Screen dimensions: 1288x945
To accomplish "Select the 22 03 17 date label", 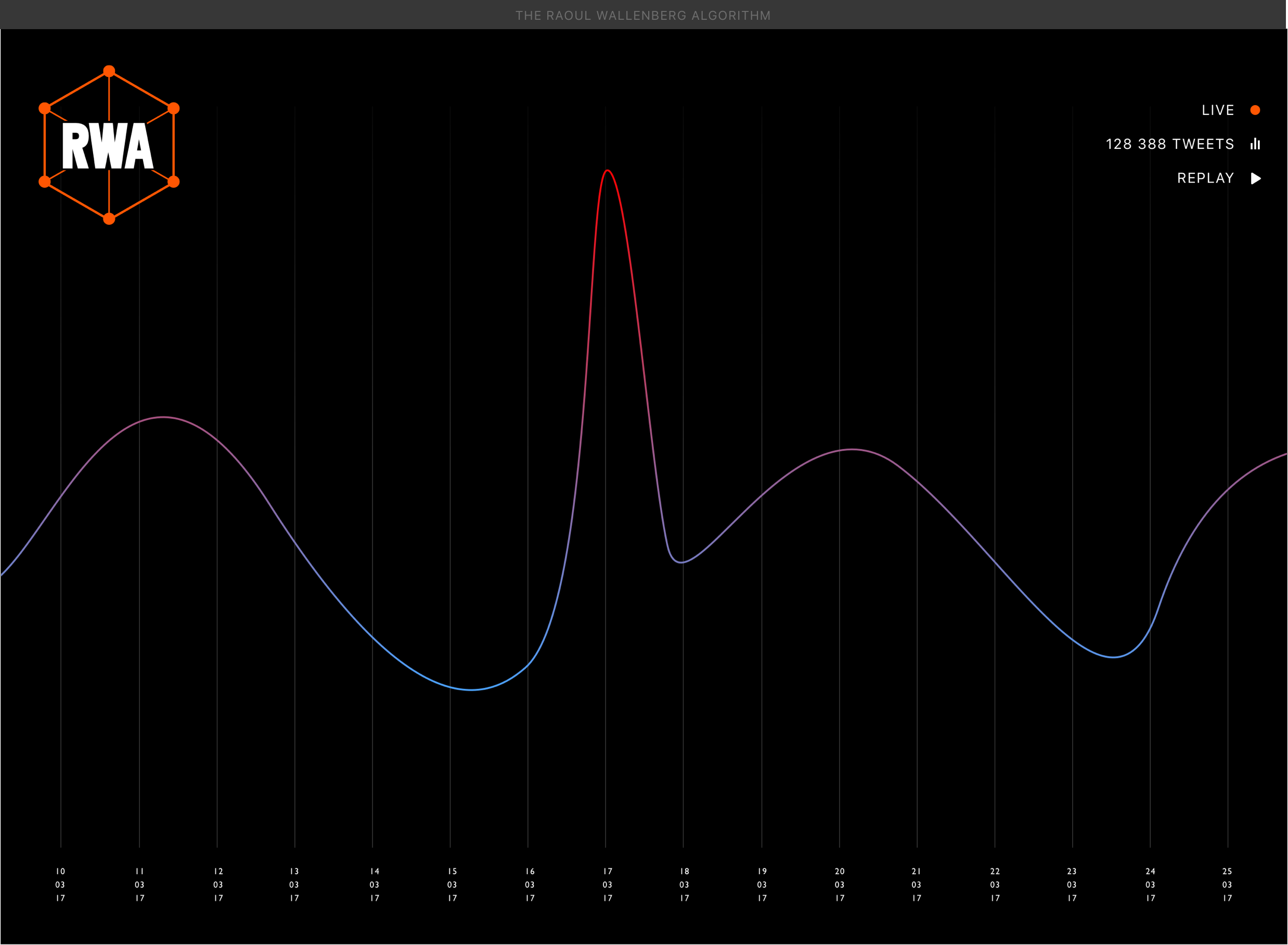I will click(x=995, y=884).
